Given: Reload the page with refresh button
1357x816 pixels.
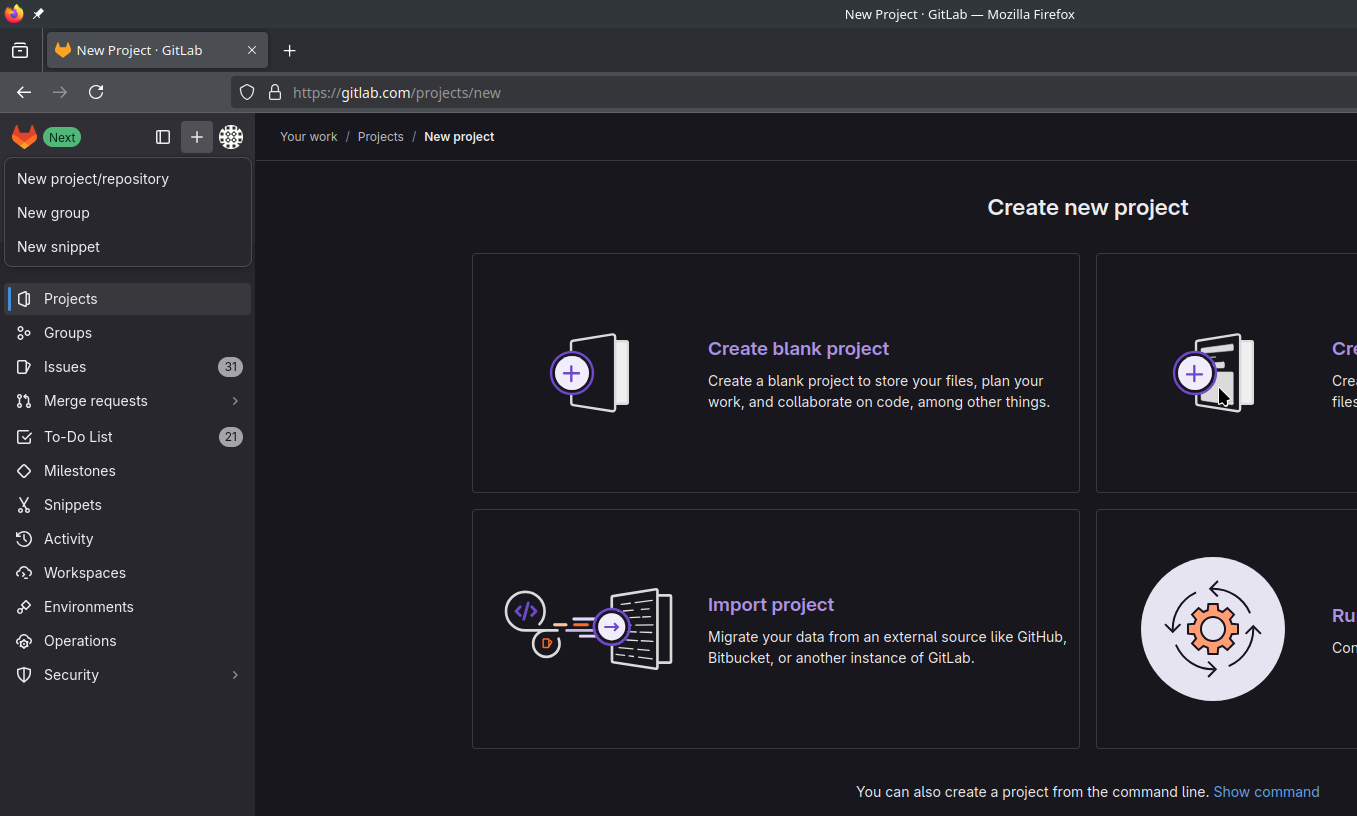Looking at the screenshot, I should [96, 92].
